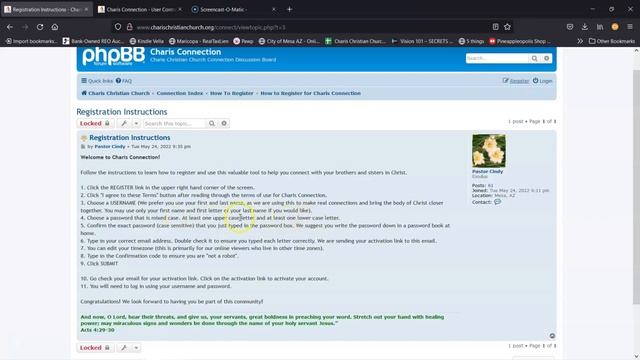640x360 pixels.
Task: Click the Locked button below the post
Action: coord(95,348)
